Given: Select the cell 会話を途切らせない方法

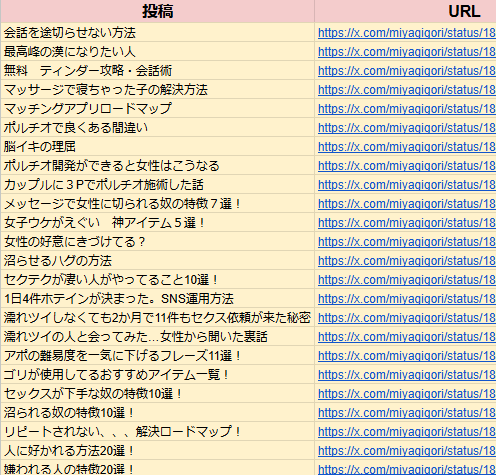Looking at the screenshot, I should click(158, 32).
